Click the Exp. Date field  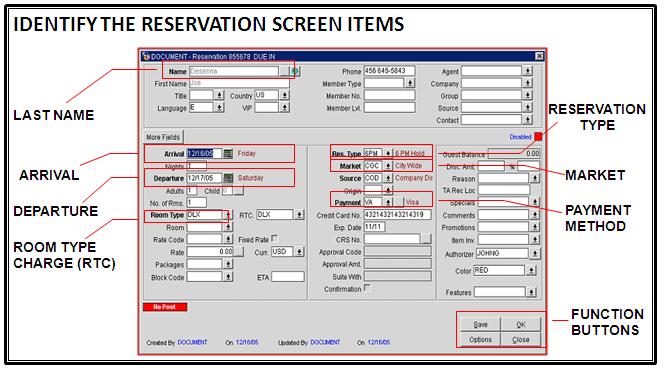click(x=374, y=227)
